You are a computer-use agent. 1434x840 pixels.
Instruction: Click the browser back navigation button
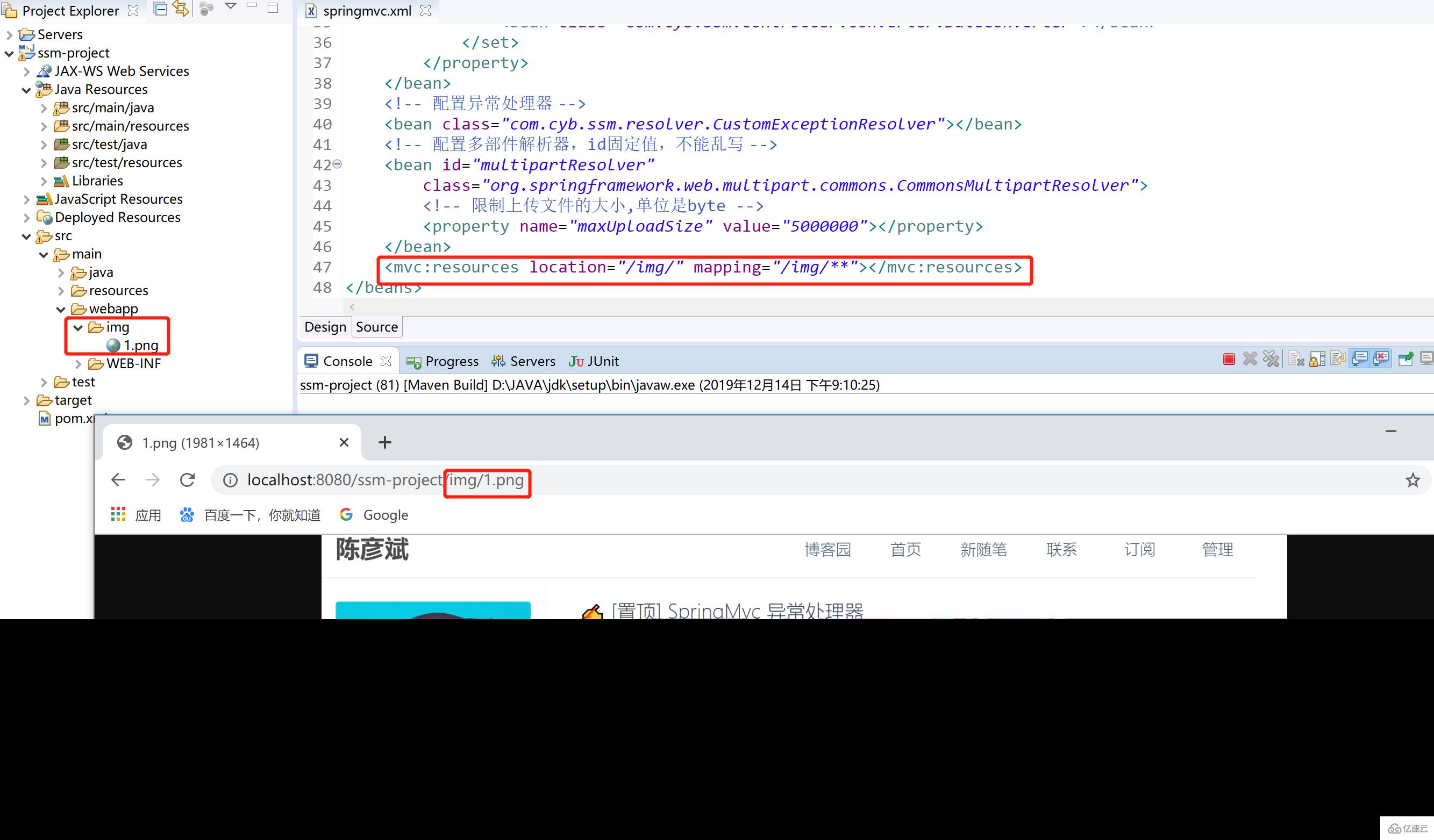[119, 480]
